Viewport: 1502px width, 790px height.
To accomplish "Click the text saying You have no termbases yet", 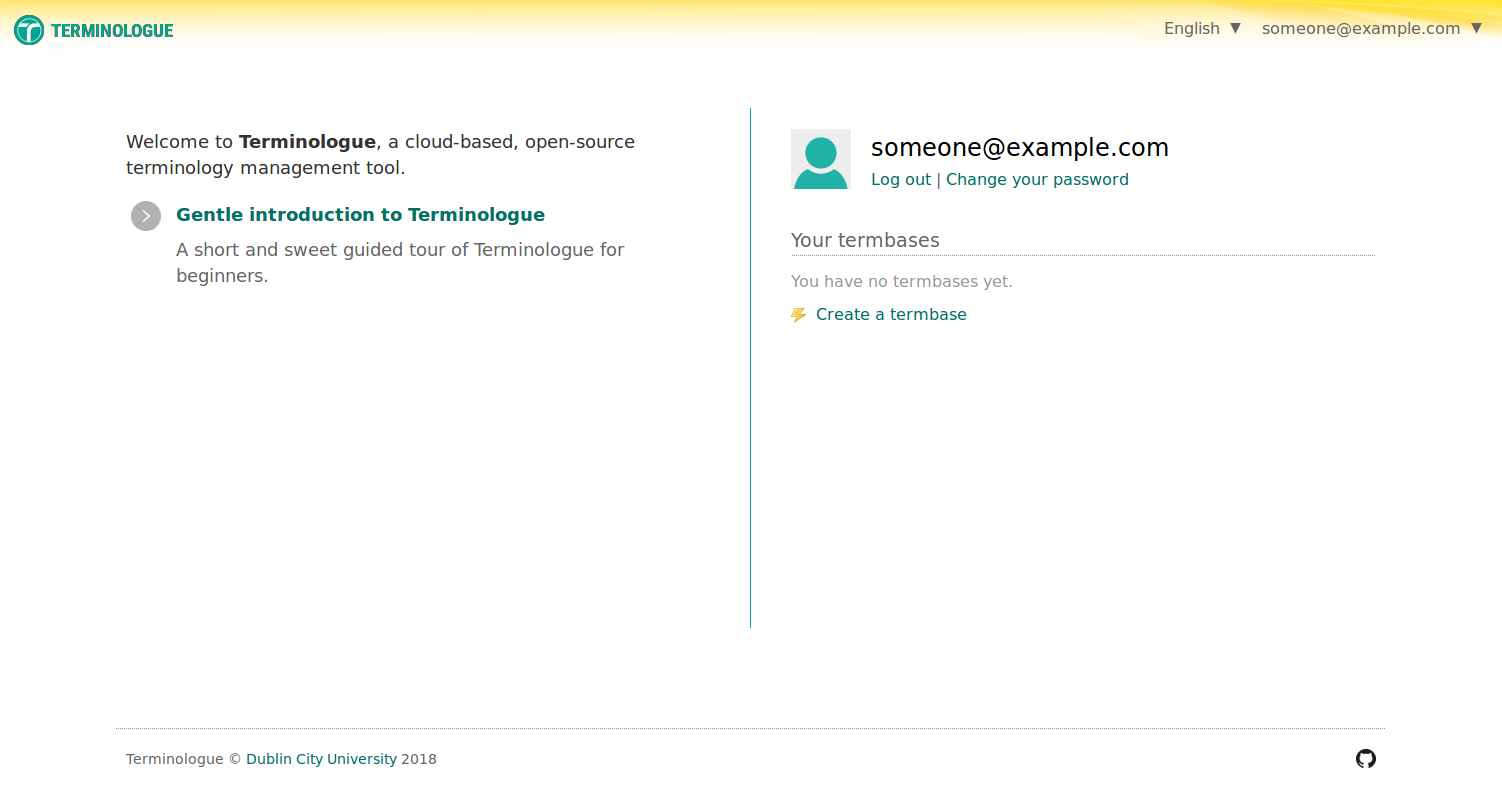I will (x=901, y=281).
